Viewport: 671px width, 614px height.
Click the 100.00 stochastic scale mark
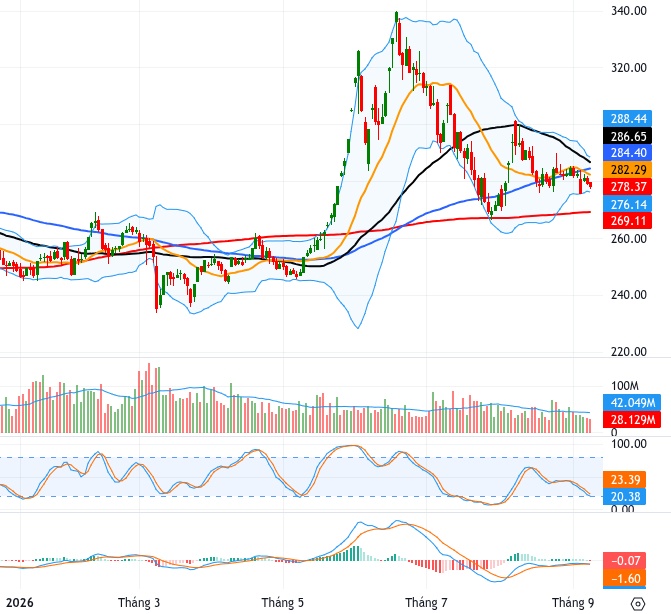coord(629,444)
